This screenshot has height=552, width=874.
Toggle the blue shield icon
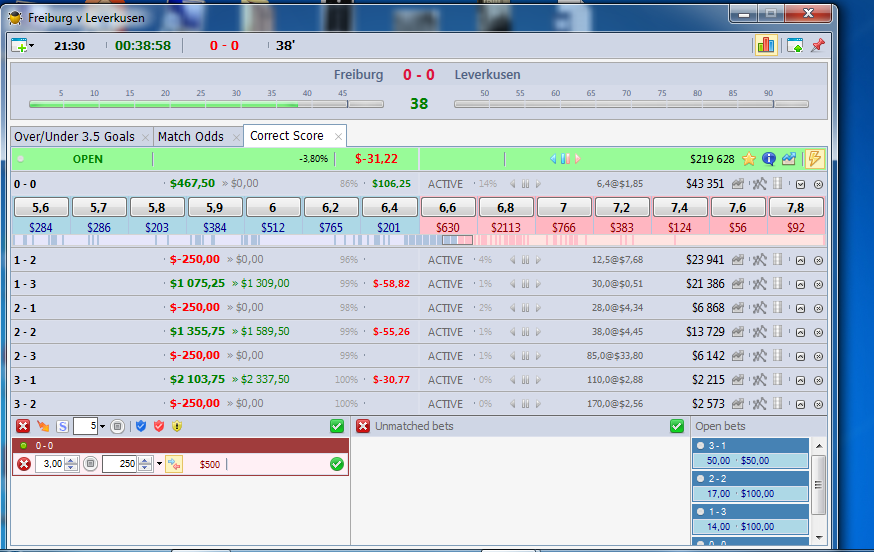[141, 427]
